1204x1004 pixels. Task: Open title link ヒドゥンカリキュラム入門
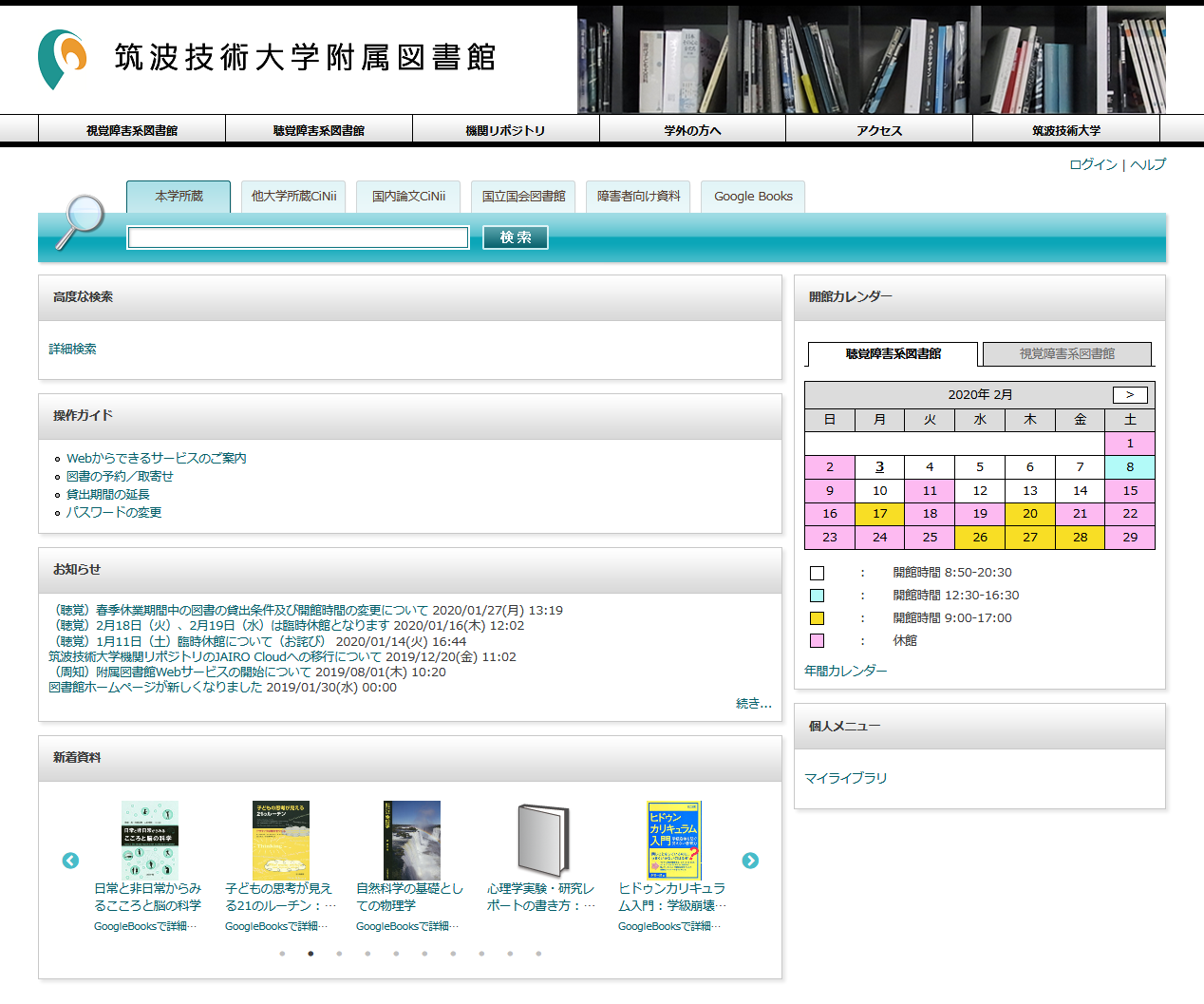click(x=672, y=897)
